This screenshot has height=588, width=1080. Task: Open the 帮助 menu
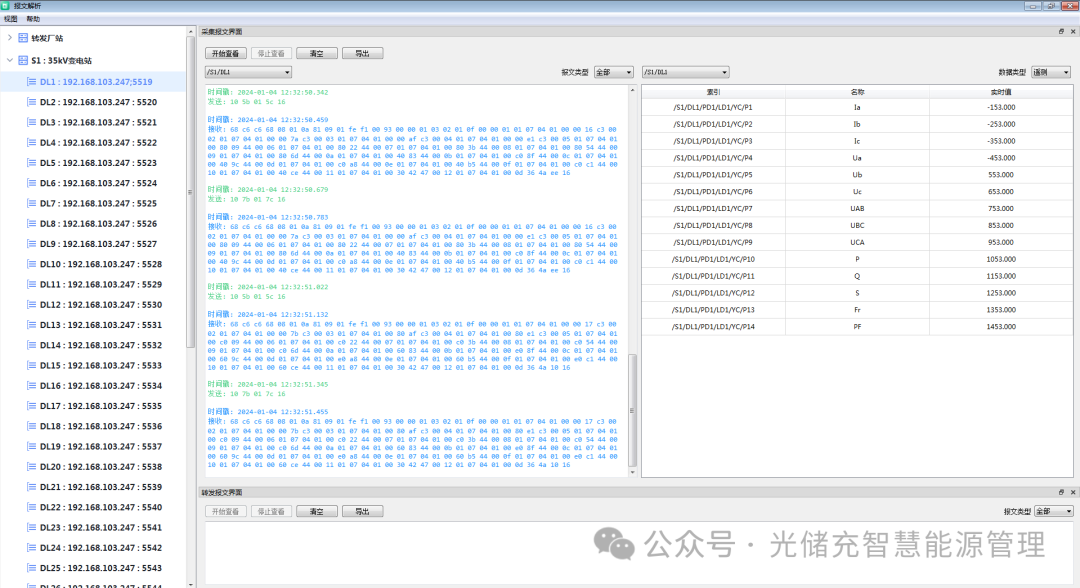(33, 19)
